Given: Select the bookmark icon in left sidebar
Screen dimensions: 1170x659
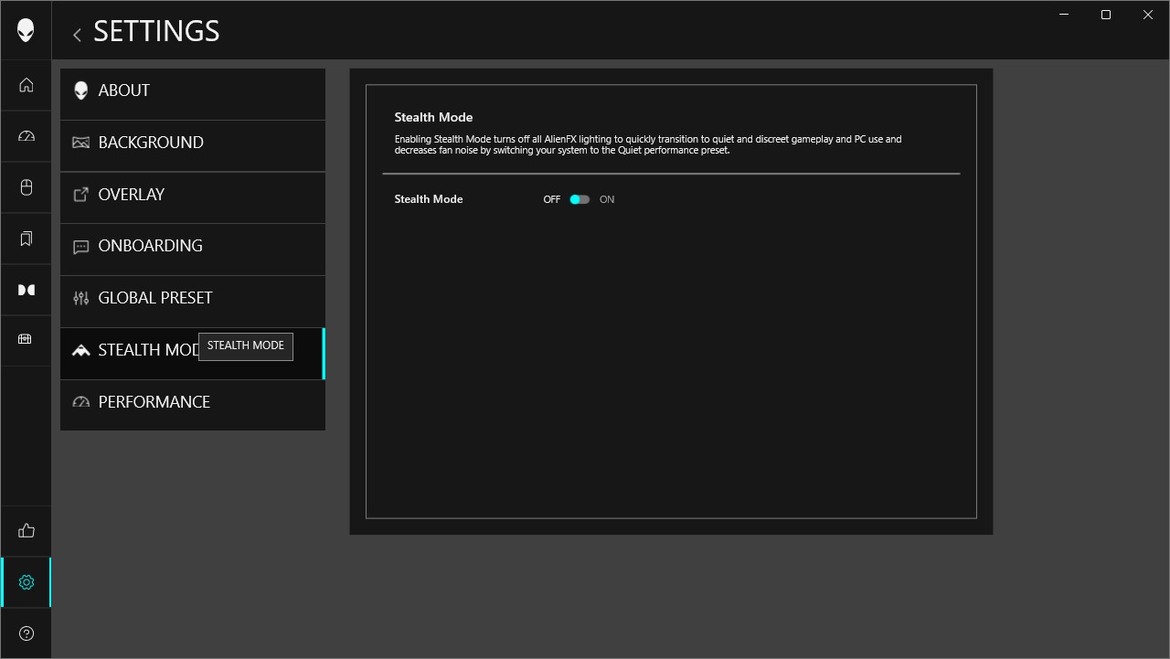Looking at the screenshot, I should click(x=26, y=238).
